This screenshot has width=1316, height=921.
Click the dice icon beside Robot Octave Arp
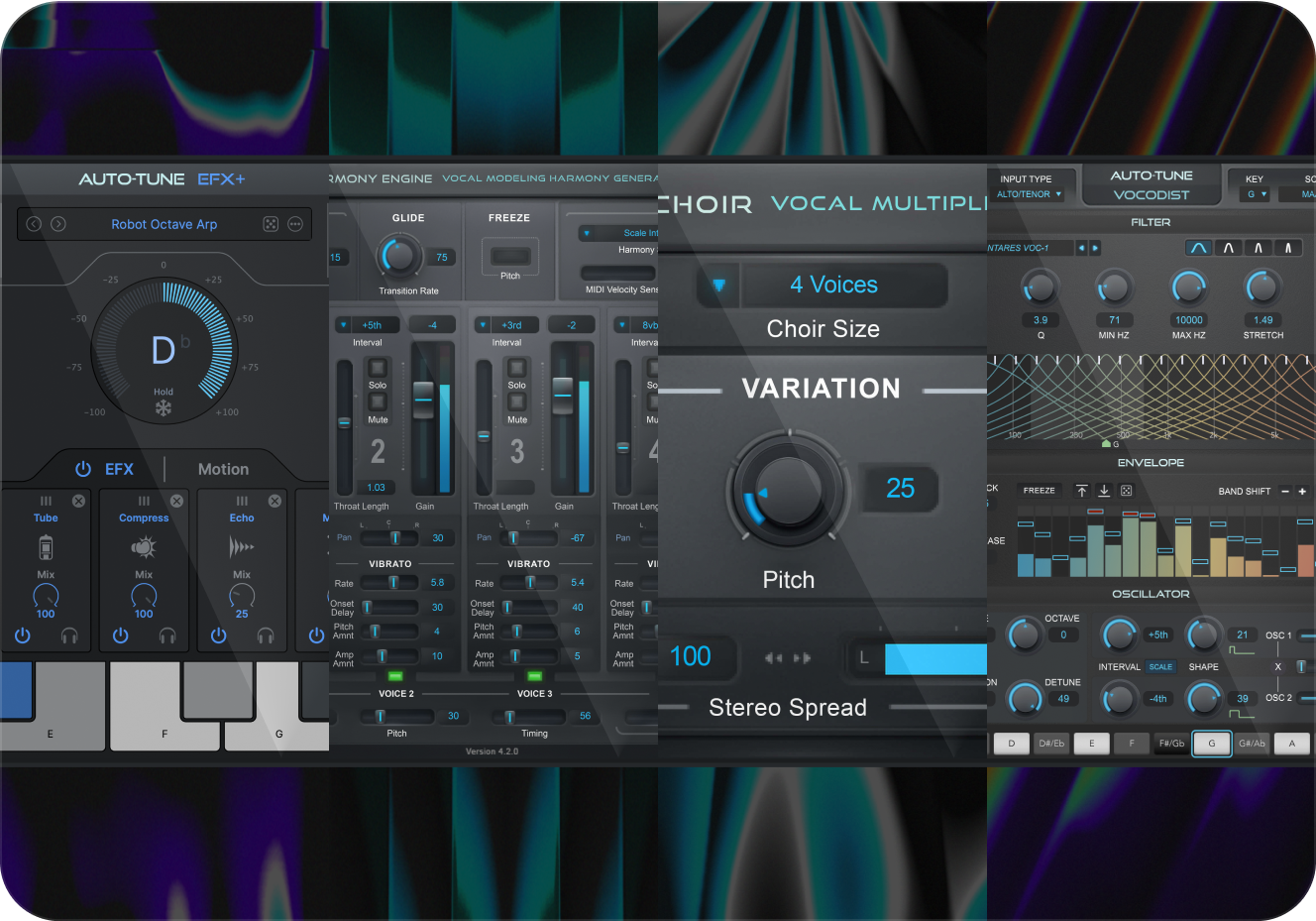tap(271, 224)
